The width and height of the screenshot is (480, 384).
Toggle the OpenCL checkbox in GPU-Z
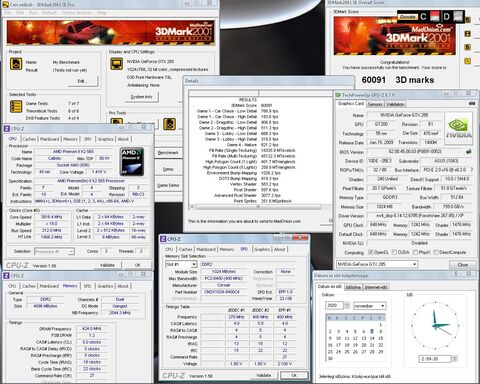tap(371, 252)
